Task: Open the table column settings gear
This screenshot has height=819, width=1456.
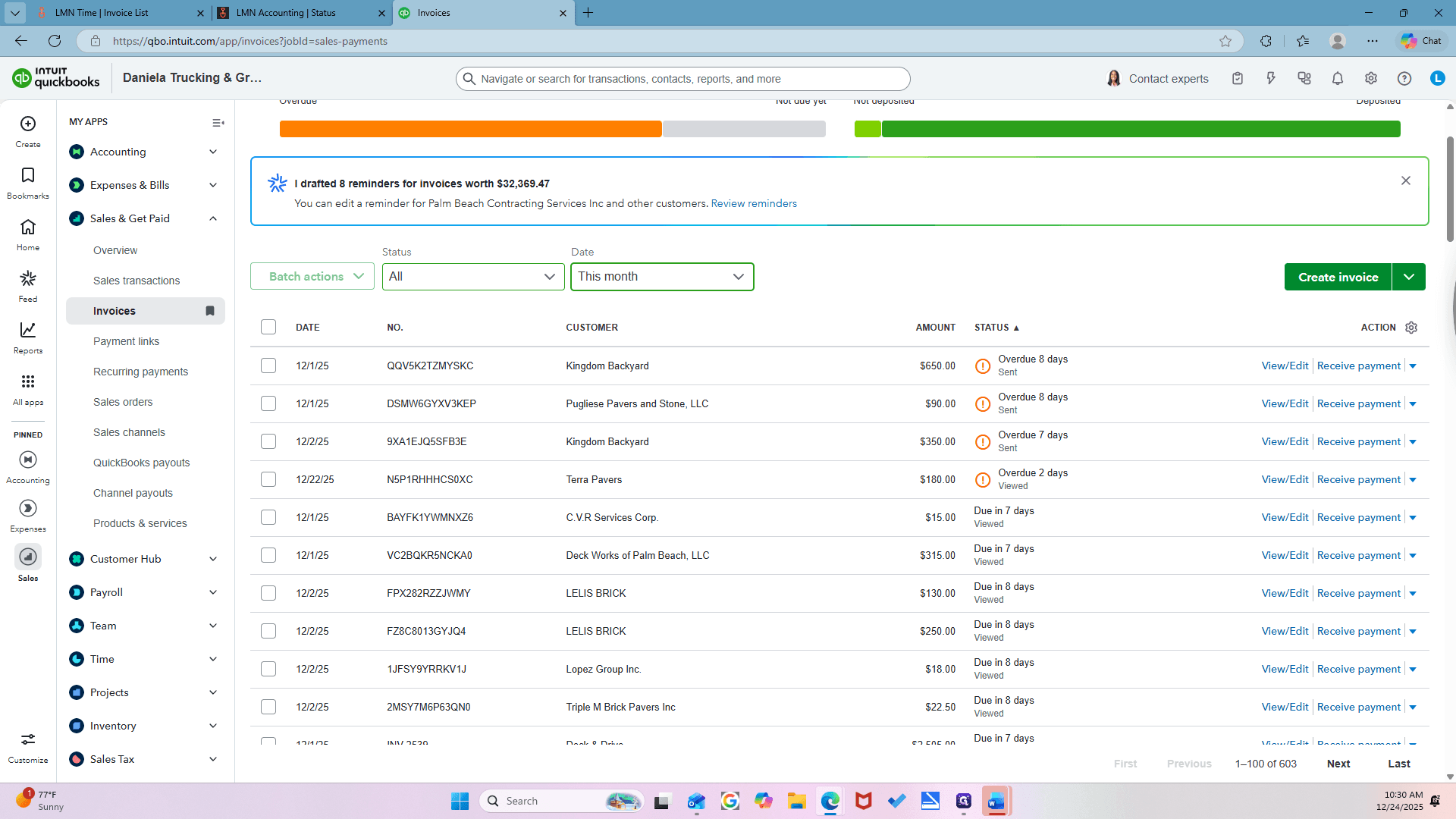Action: [x=1411, y=328]
